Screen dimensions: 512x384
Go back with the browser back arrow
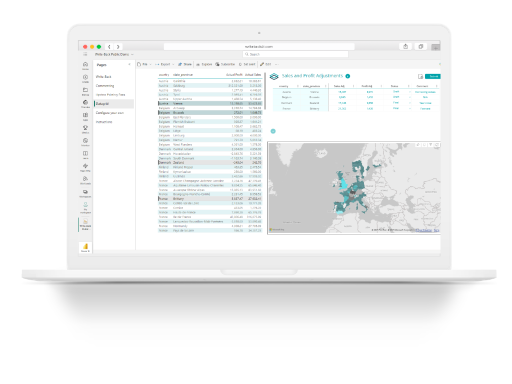(x=109, y=47)
